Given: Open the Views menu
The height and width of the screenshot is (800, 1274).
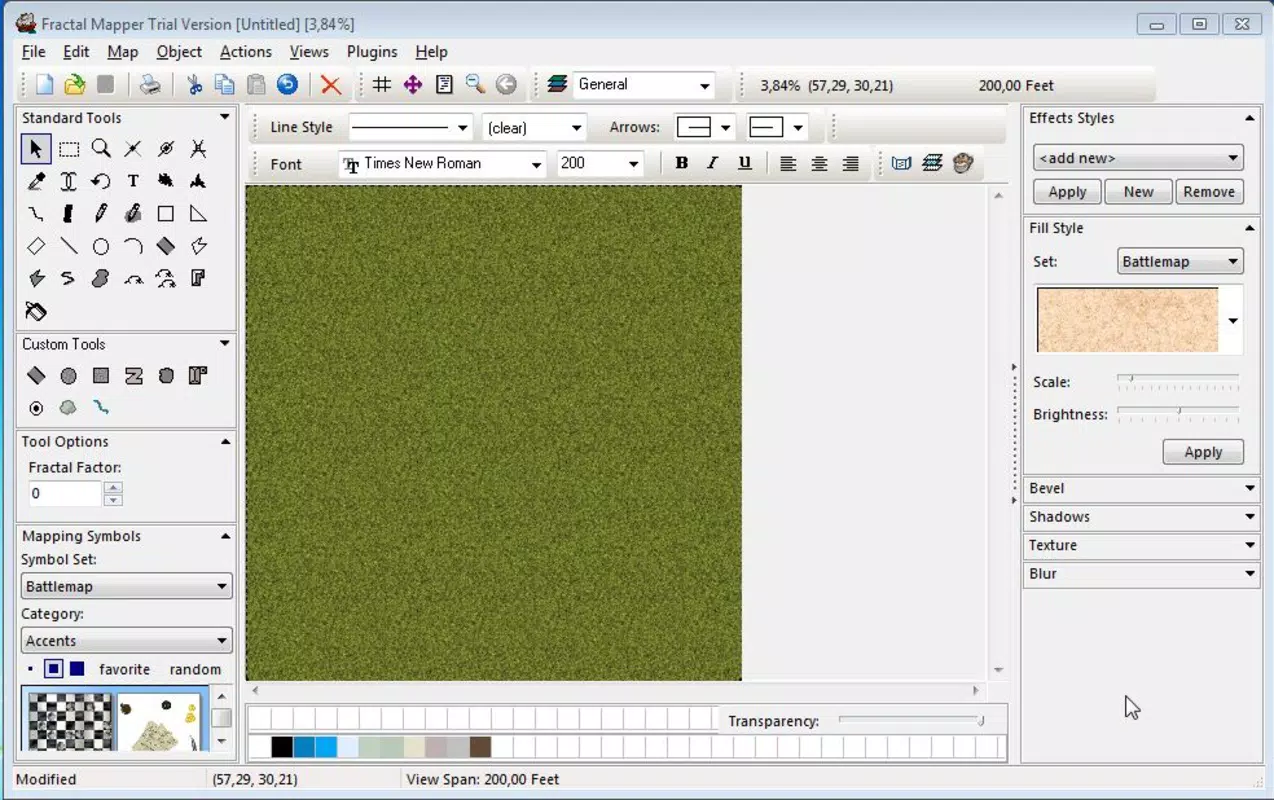Looking at the screenshot, I should pos(309,52).
